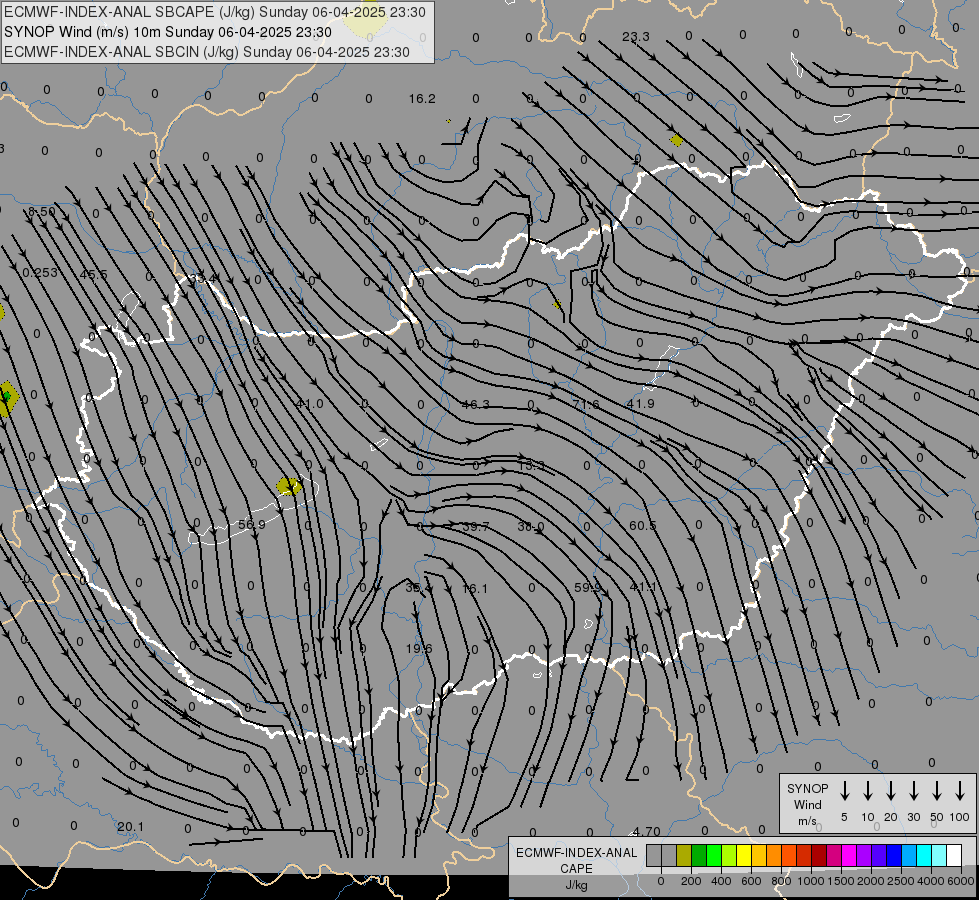
Task: Click the 4.70 value above the CAPE legend
Action: (x=646, y=832)
